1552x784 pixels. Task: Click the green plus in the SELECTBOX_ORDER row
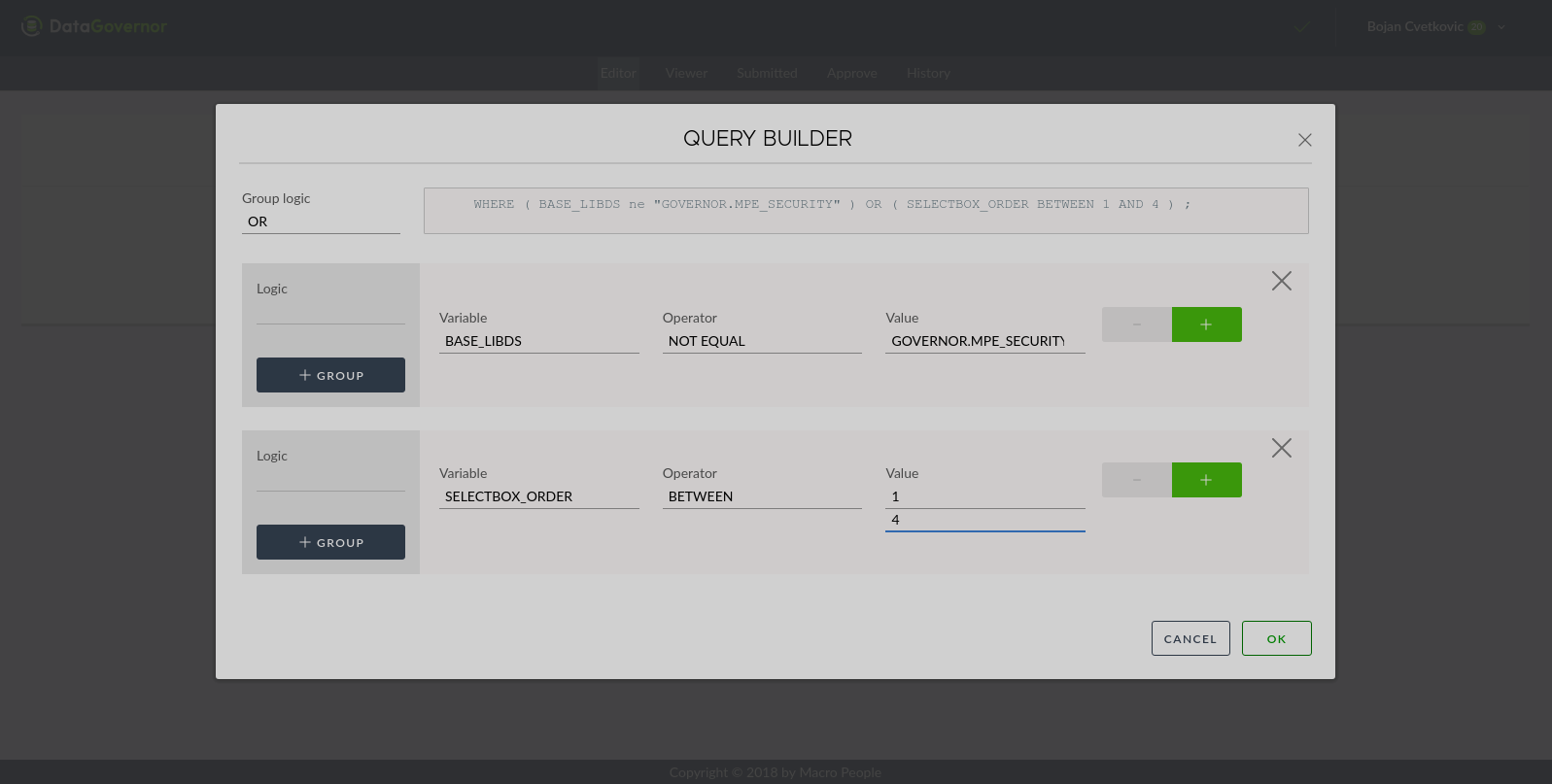(x=1206, y=480)
